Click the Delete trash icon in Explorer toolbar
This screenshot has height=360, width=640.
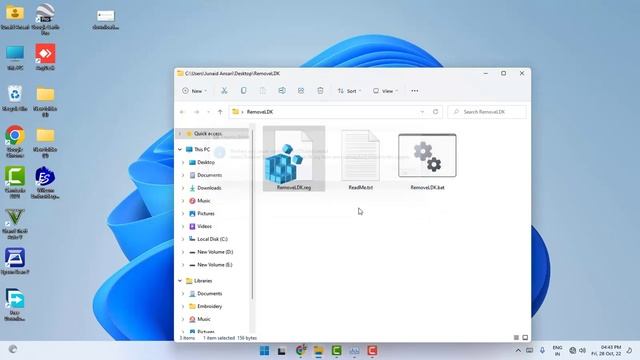point(320,91)
